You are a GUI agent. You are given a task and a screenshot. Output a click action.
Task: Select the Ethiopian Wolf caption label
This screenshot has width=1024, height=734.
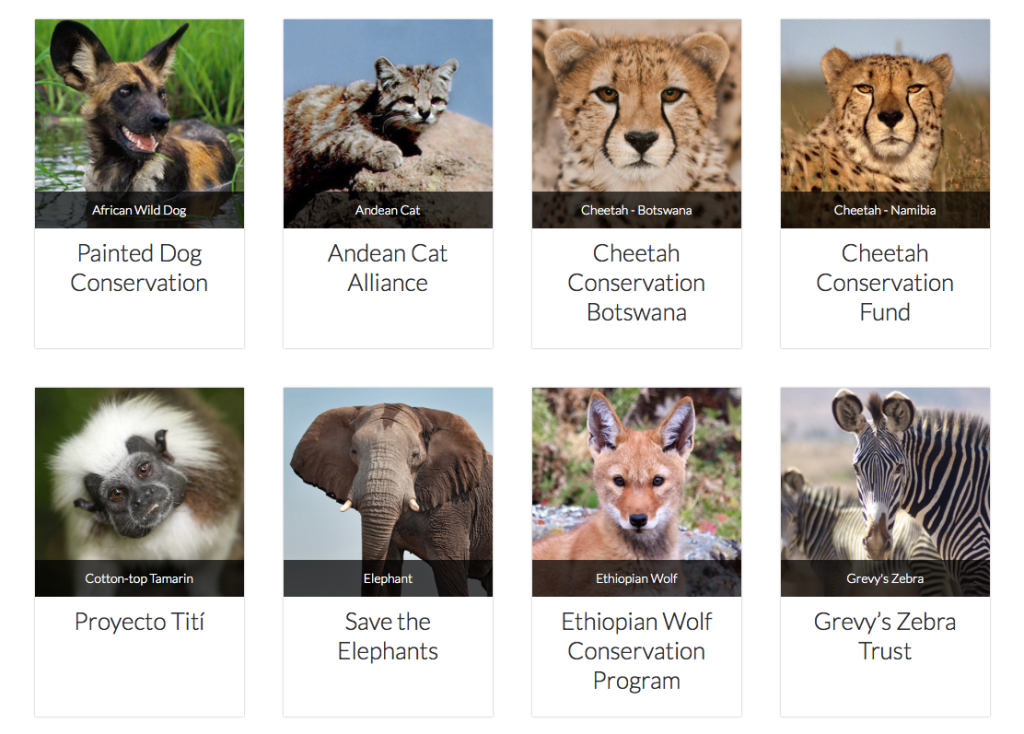636,578
